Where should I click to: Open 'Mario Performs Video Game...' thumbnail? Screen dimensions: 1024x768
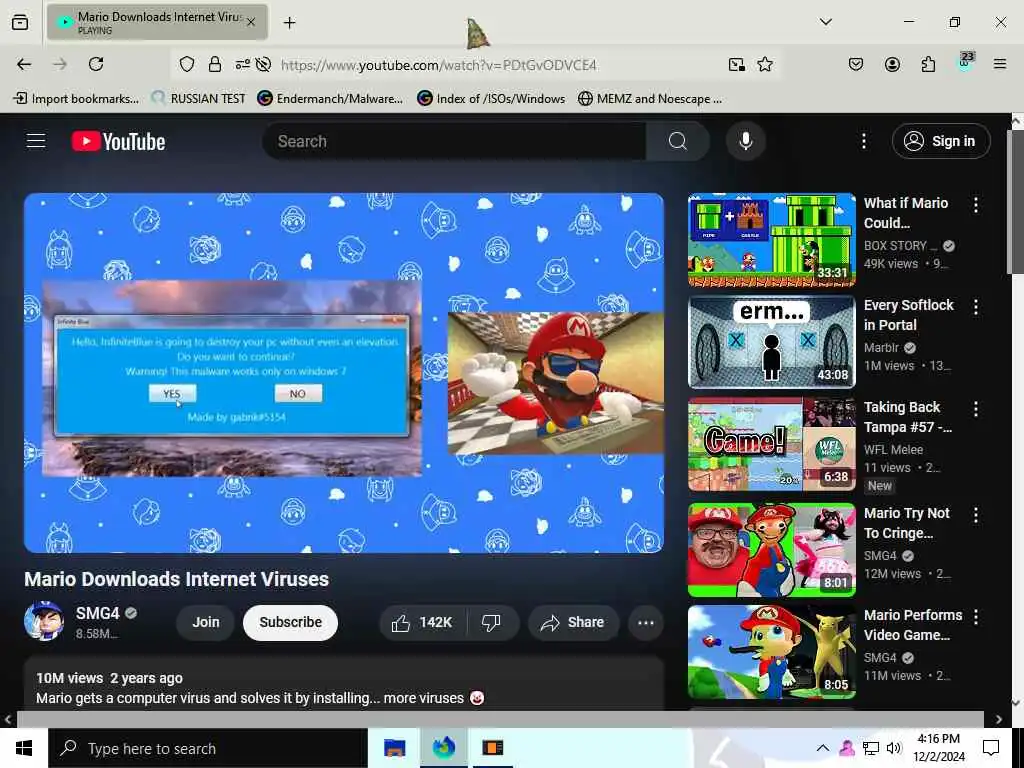(772, 652)
